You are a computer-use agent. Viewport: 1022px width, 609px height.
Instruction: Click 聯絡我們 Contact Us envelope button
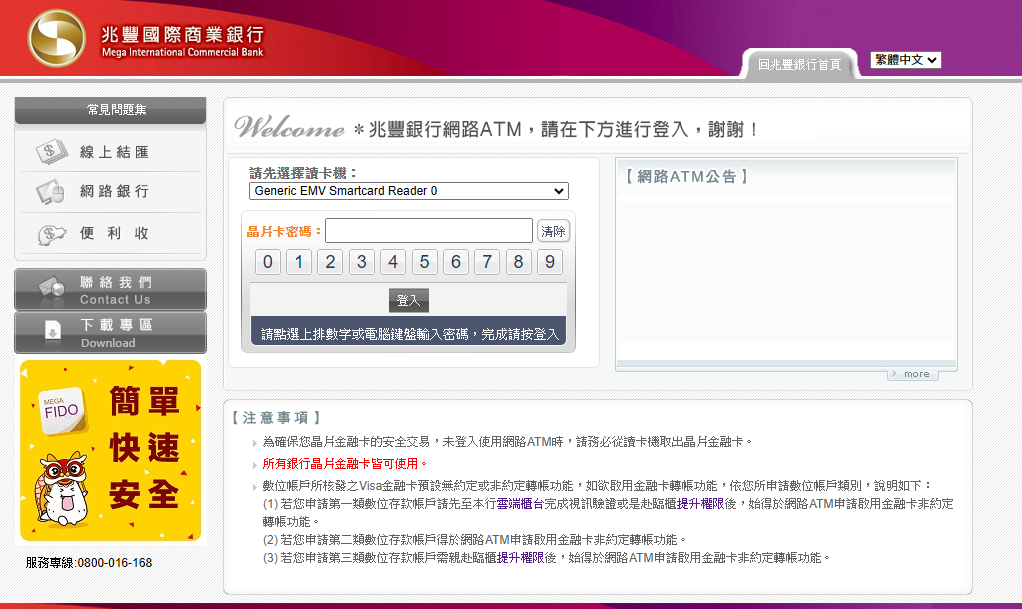[110, 290]
